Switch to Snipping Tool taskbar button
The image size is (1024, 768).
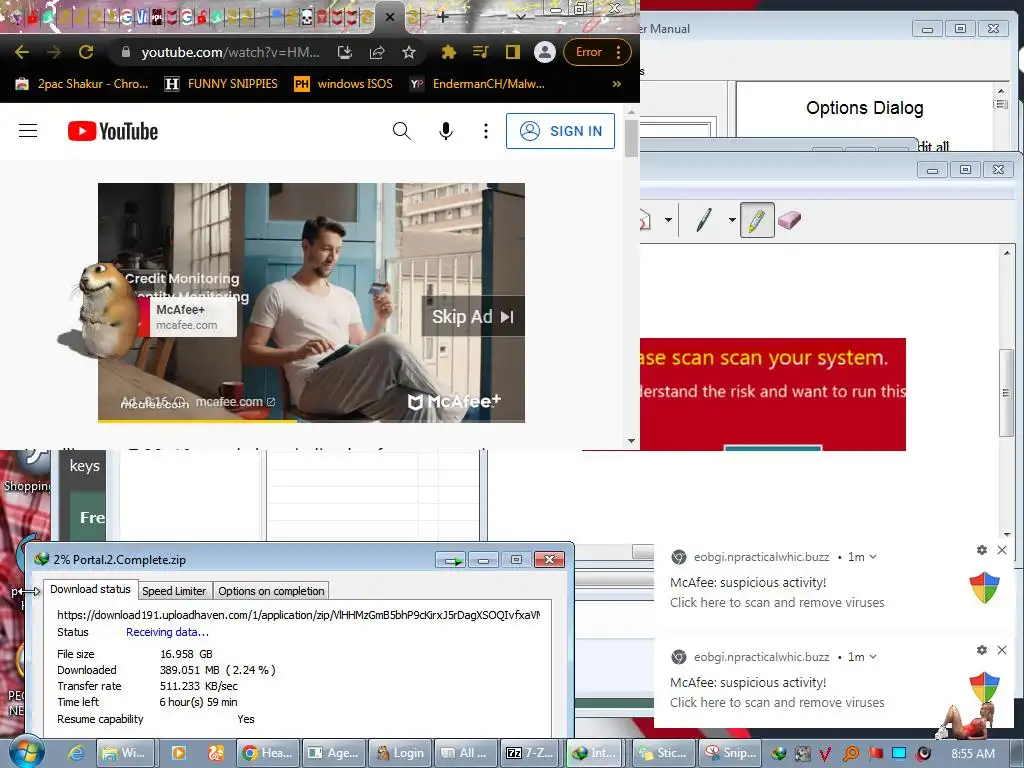tap(730, 753)
